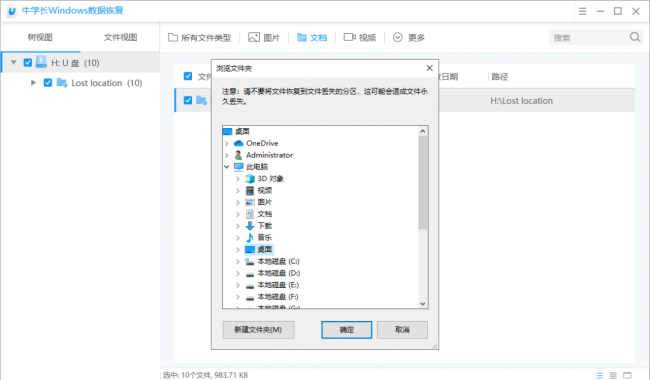Open the 更多 dropdown in toolbar
Image resolution: width=650 pixels, height=380 pixels.
409,37
